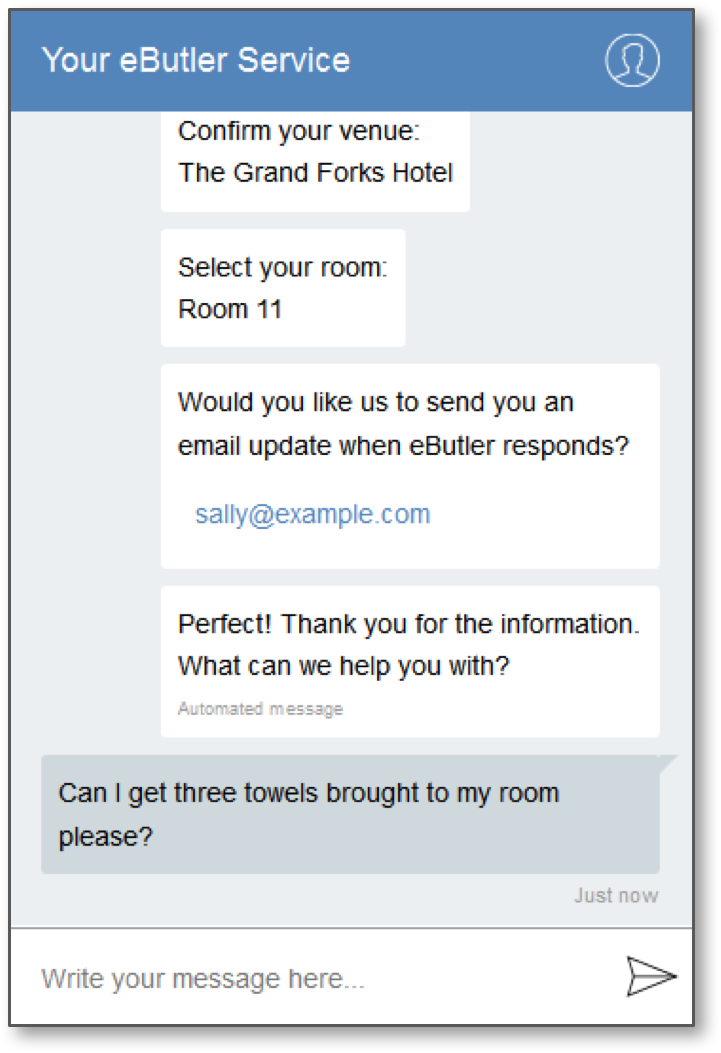Focus the 'Write your message here...' field

tap(322, 978)
